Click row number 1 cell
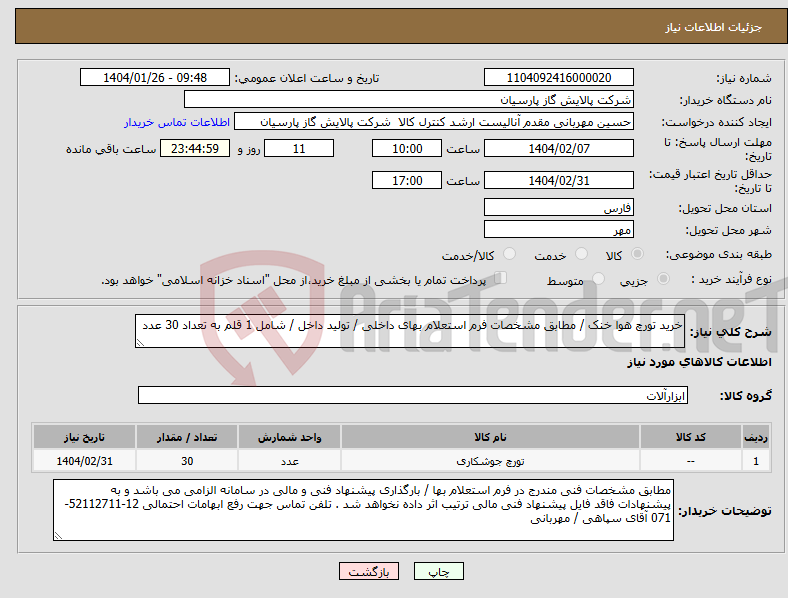Viewport: 788px width, 598px height. (x=756, y=461)
